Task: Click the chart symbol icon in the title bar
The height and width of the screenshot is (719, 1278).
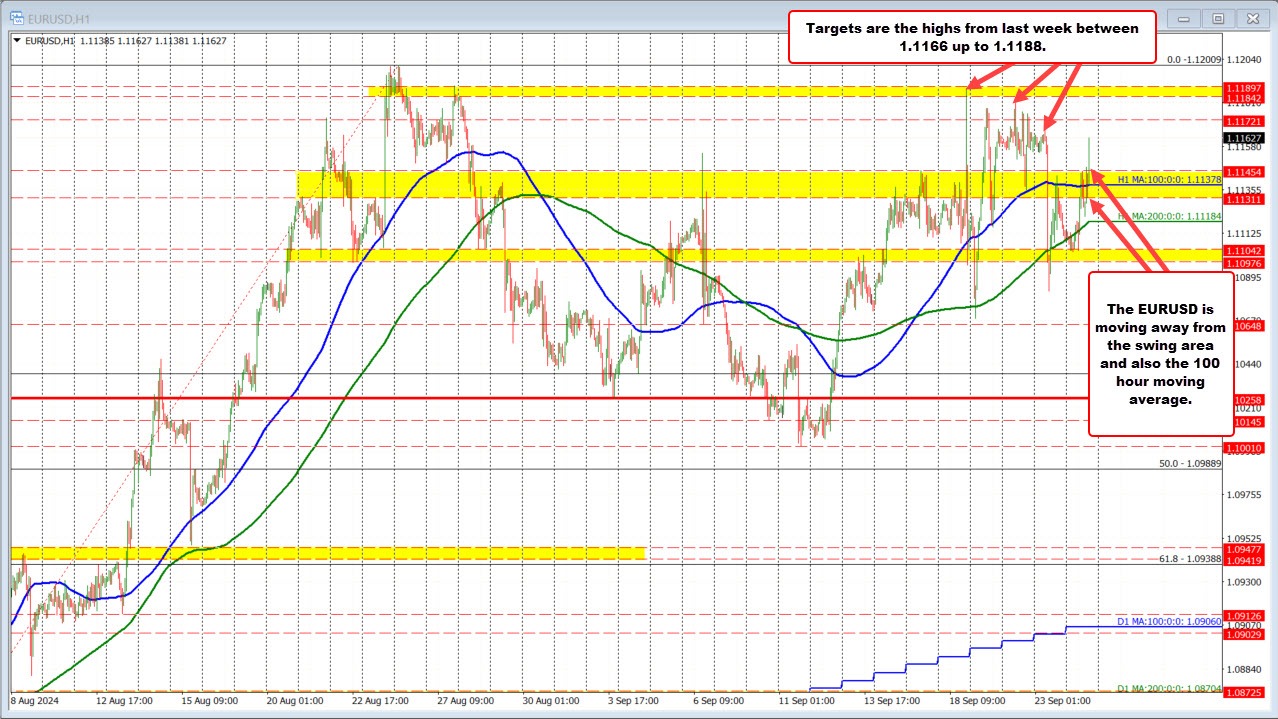Action: pyautogui.click(x=15, y=17)
